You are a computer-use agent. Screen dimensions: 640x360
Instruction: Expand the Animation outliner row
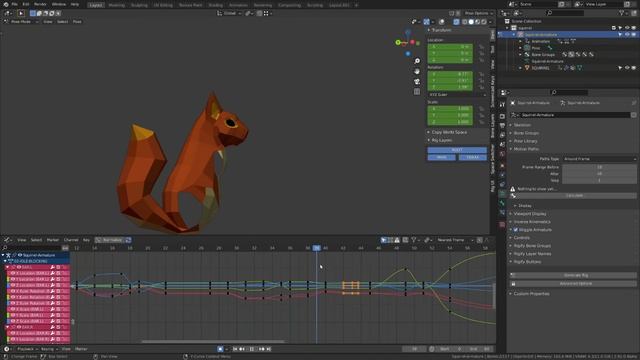[520, 41]
